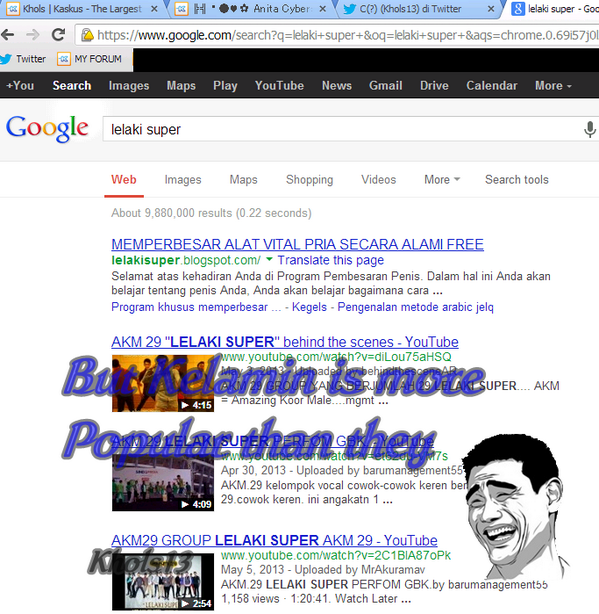Screen dimensions: 599x614
Task: Click the yellow padlock security icon
Action: pos(87,35)
